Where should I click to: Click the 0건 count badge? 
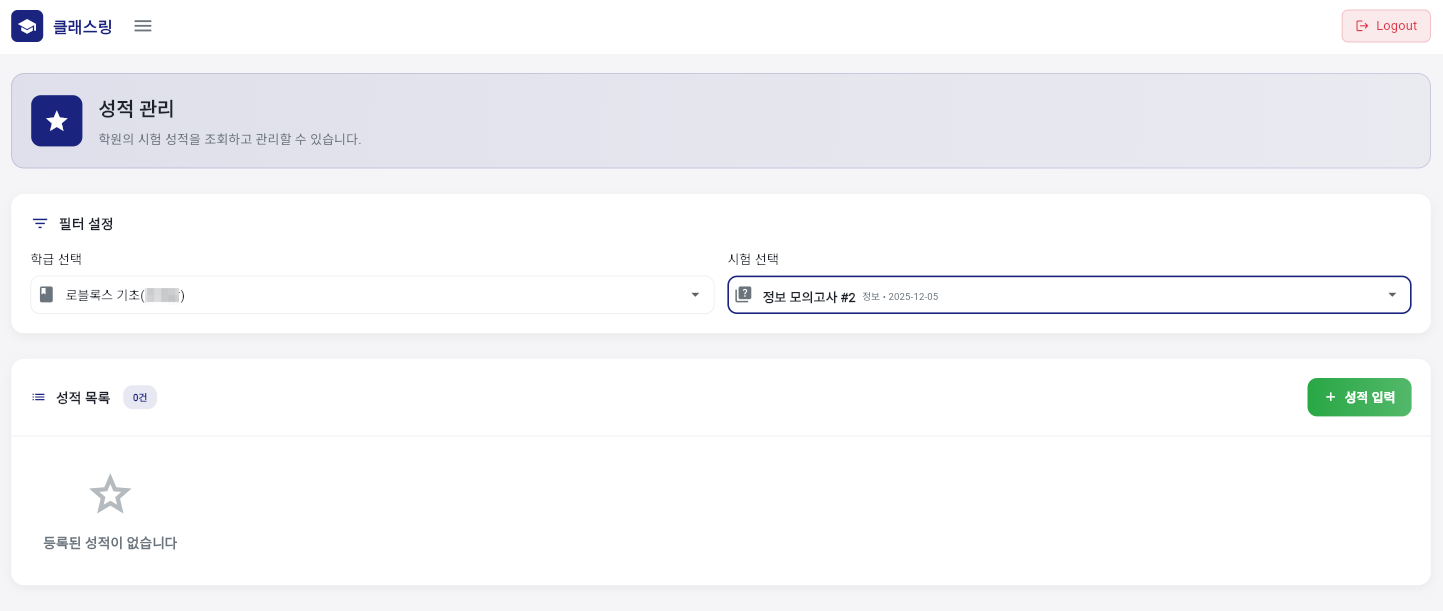[140, 397]
